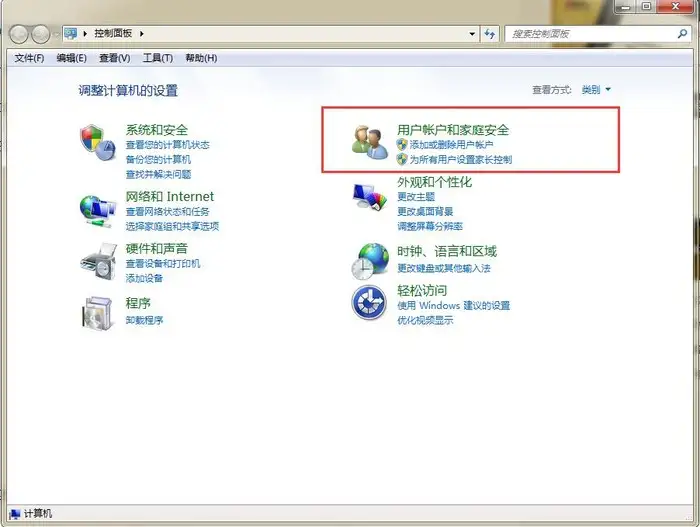Expand breadcrumb arrow after 控制面板
The width and height of the screenshot is (700, 527).
click(142, 33)
